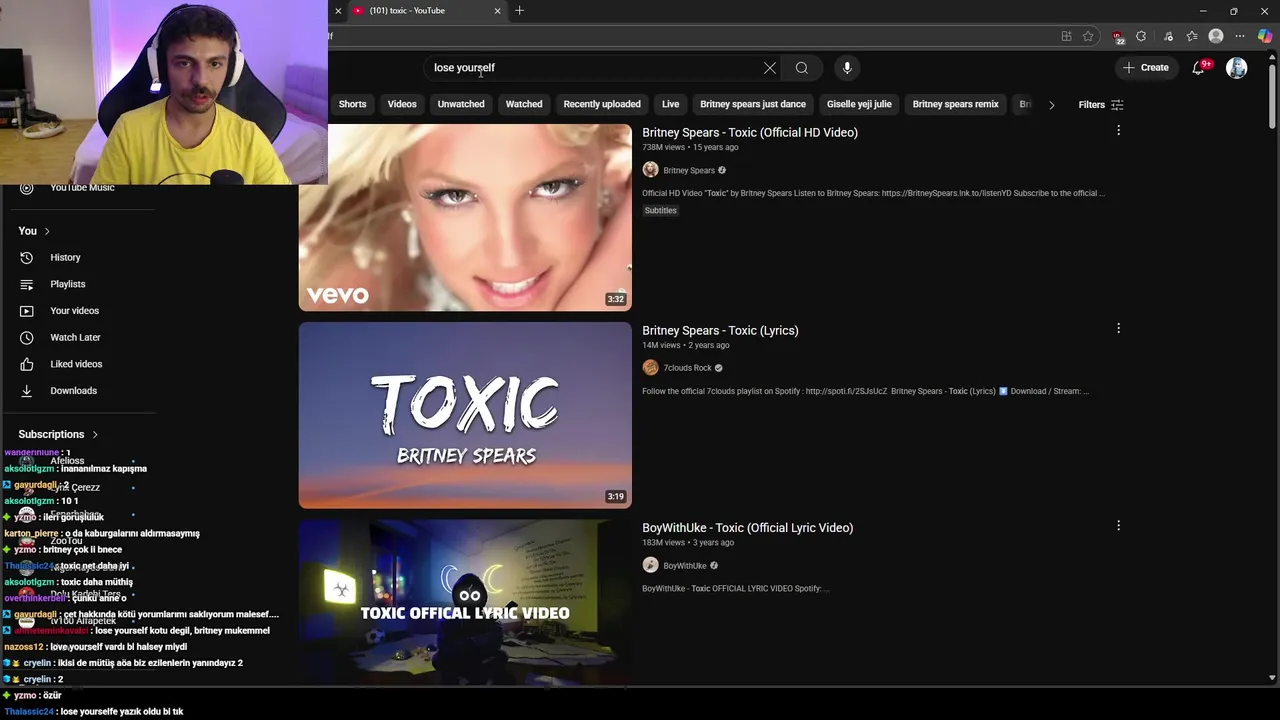
Task: Open the Copilot sidebar icon
Action: coord(1265,36)
